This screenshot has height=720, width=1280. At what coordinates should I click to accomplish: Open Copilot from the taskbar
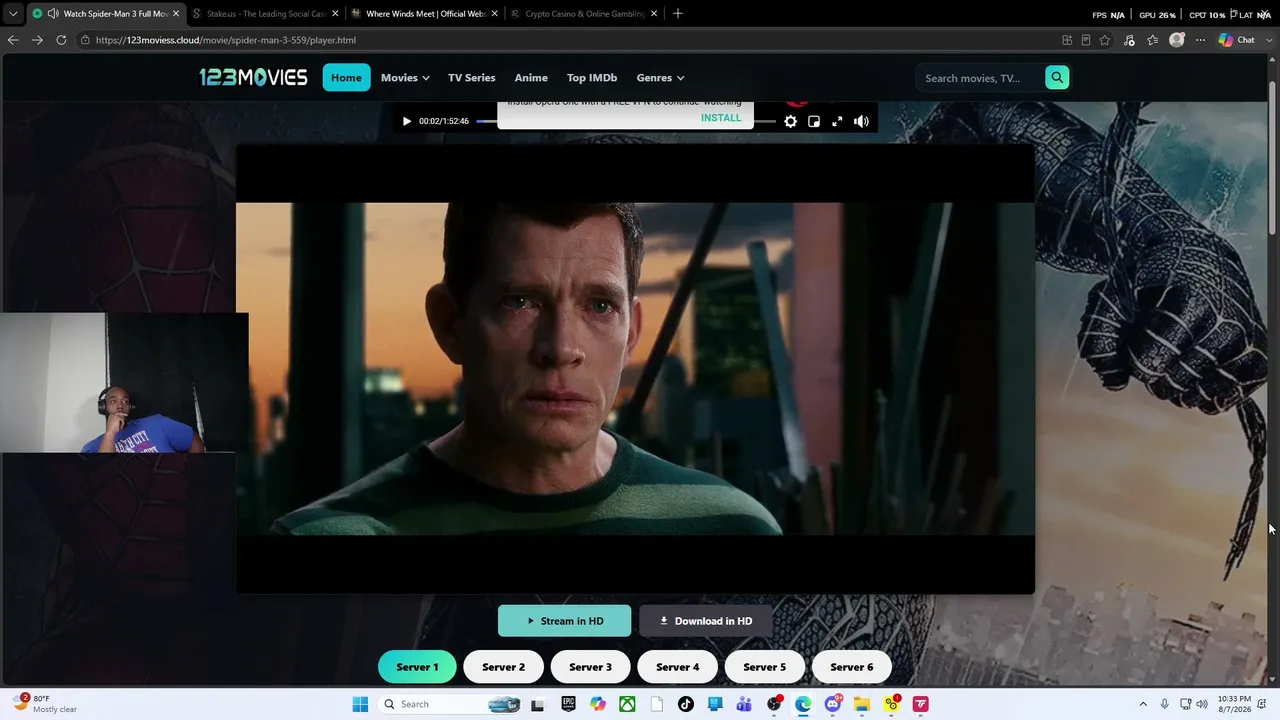(598, 704)
